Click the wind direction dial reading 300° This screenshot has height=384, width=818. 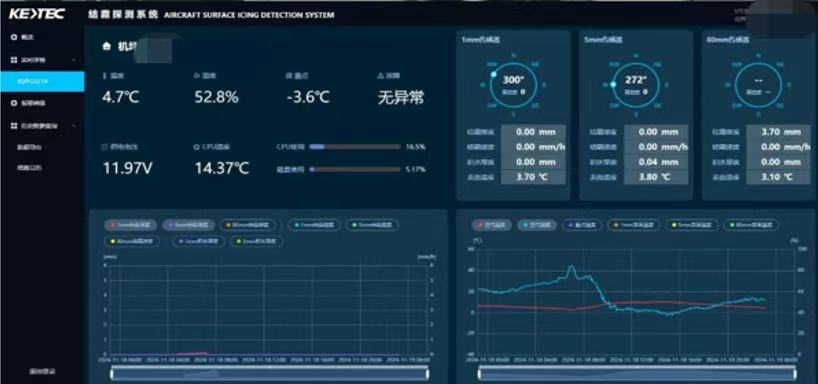(513, 85)
